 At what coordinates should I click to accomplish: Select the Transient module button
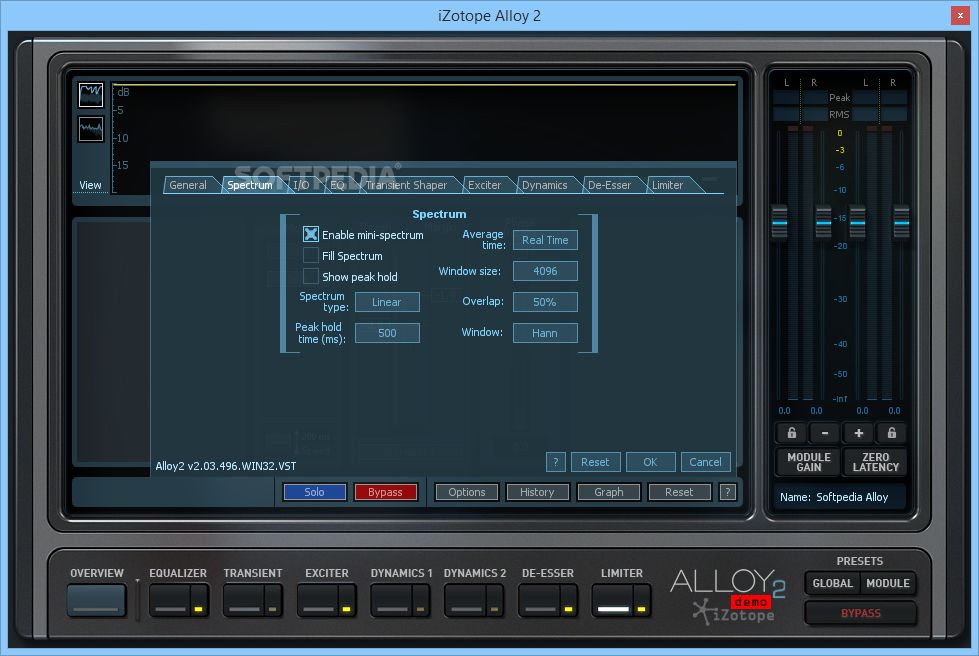coord(244,600)
